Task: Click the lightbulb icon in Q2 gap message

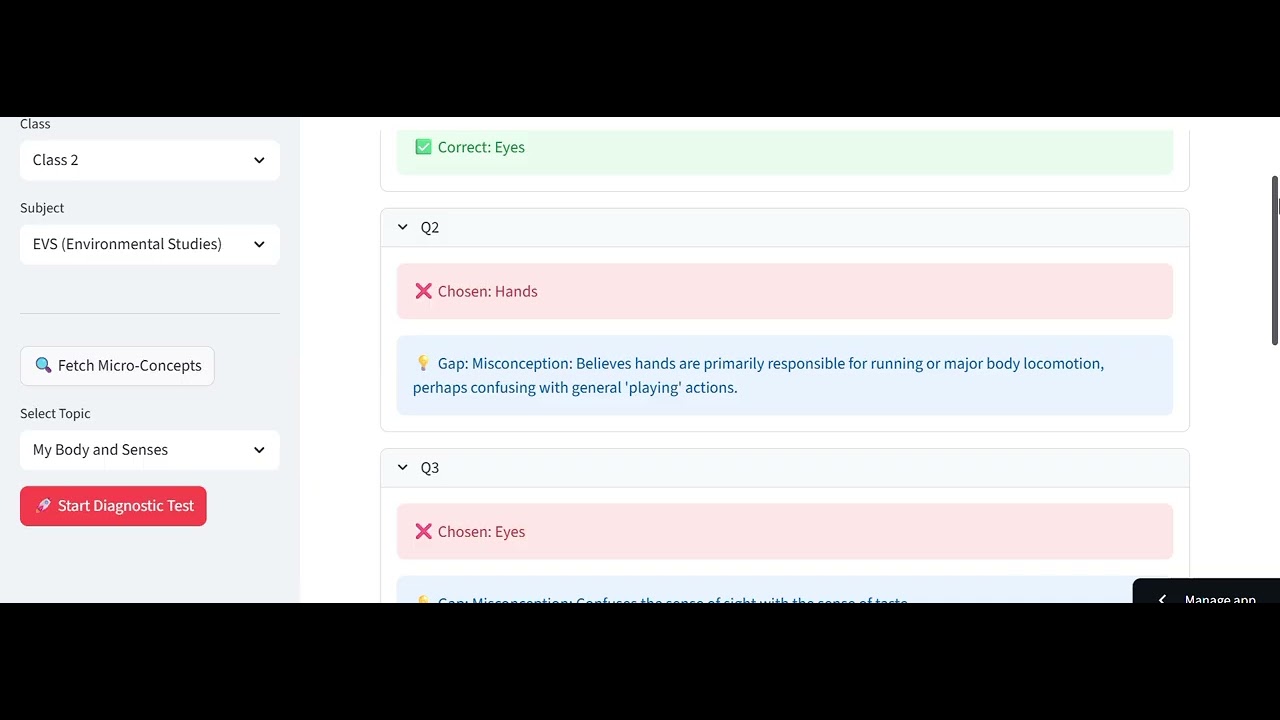Action: click(x=423, y=363)
